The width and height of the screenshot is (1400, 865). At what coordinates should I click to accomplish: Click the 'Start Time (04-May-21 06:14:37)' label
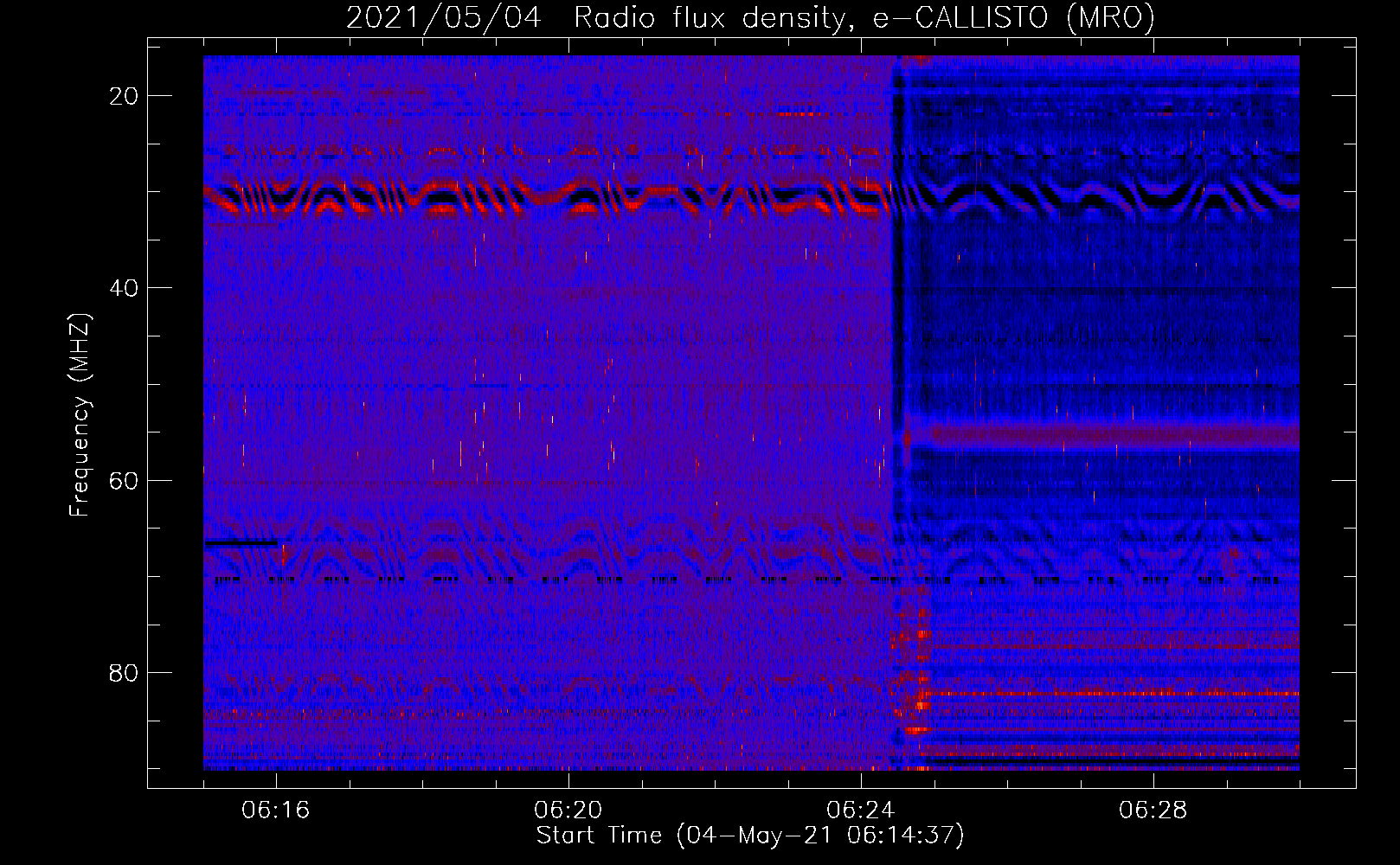(749, 836)
